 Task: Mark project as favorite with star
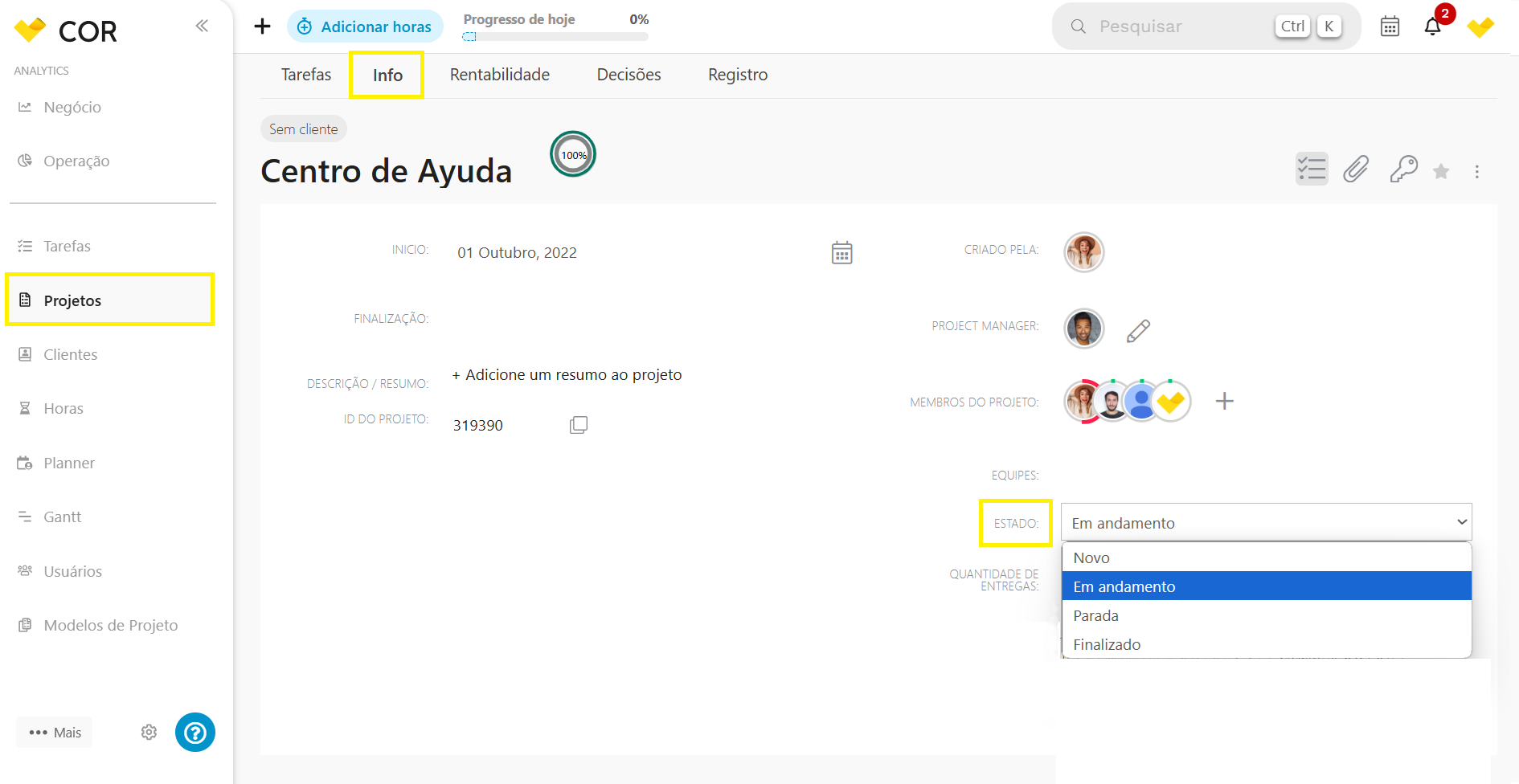click(1441, 171)
